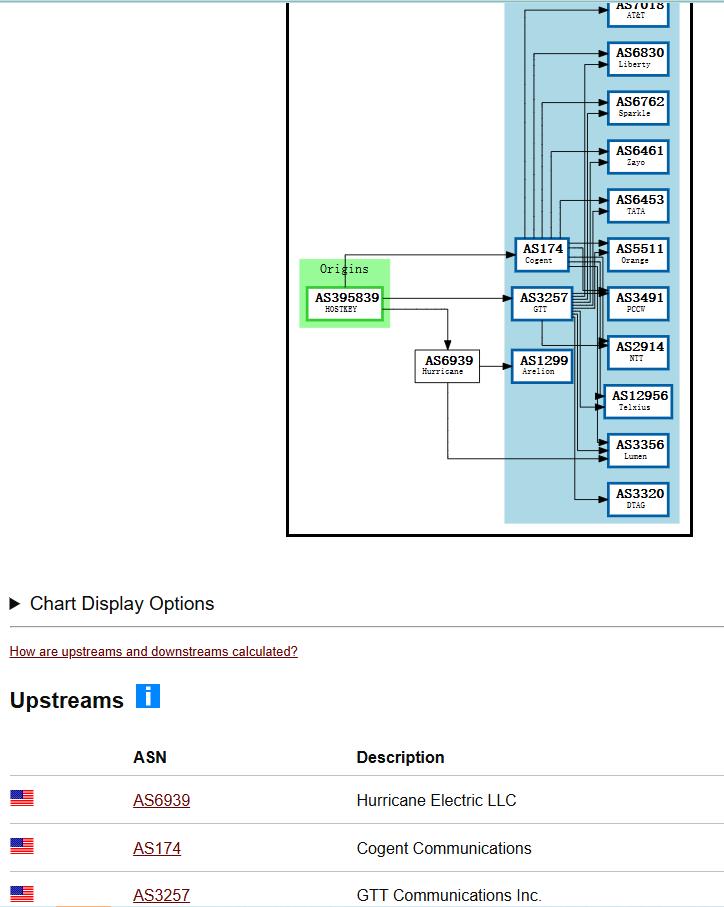The image size is (724, 907).
Task: Click the AS6762 Sparkle node
Action: pos(638,108)
